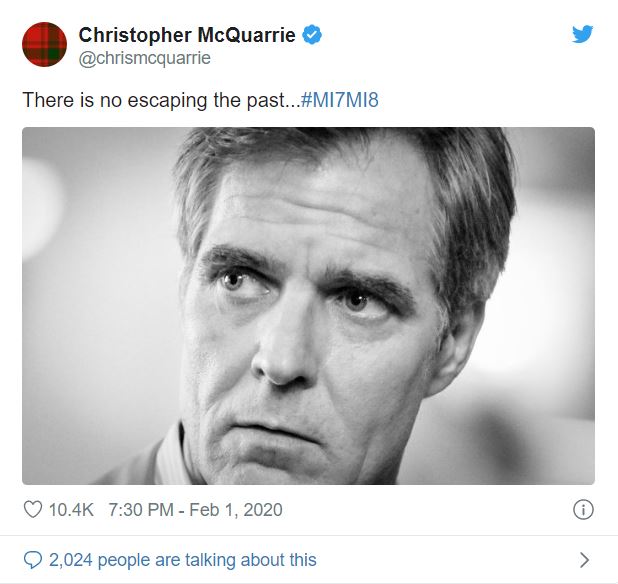Open the tweet info circle icon
Screen dimensions: 618x584
[x=583, y=510]
